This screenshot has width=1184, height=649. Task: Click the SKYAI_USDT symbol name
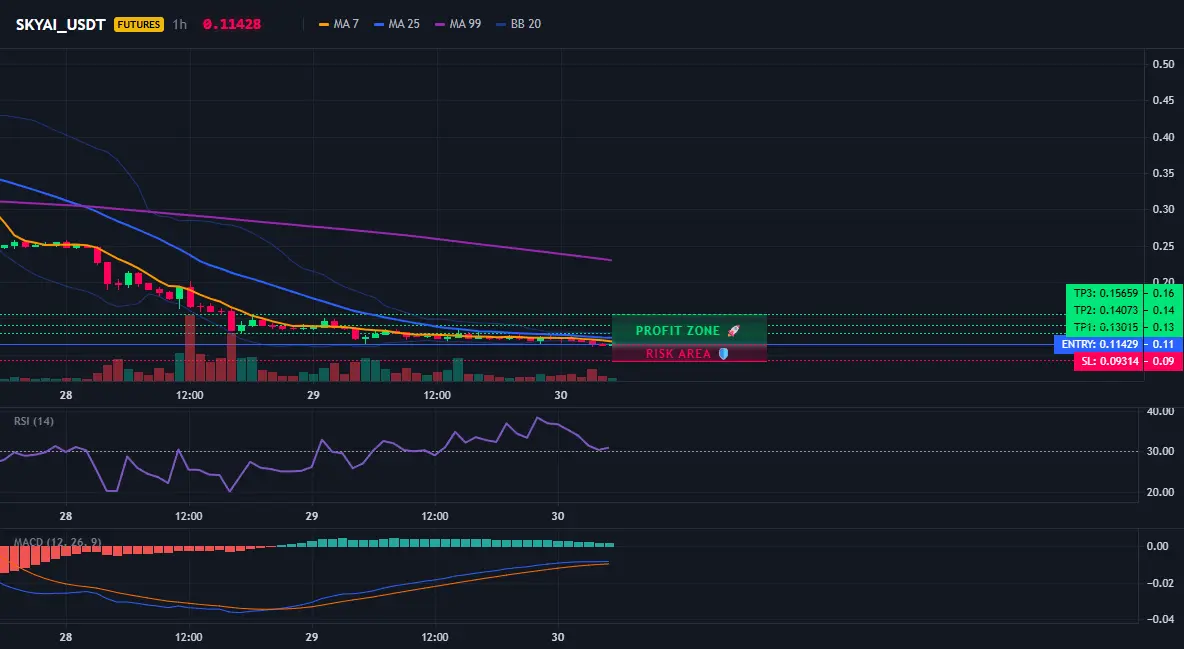click(x=60, y=24)
